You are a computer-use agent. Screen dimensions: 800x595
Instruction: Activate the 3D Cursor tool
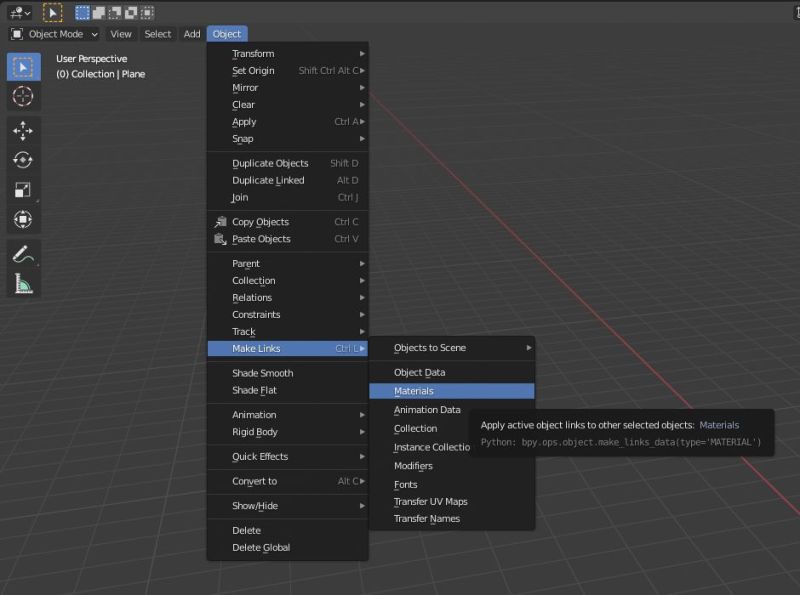[x=24, y=97]
